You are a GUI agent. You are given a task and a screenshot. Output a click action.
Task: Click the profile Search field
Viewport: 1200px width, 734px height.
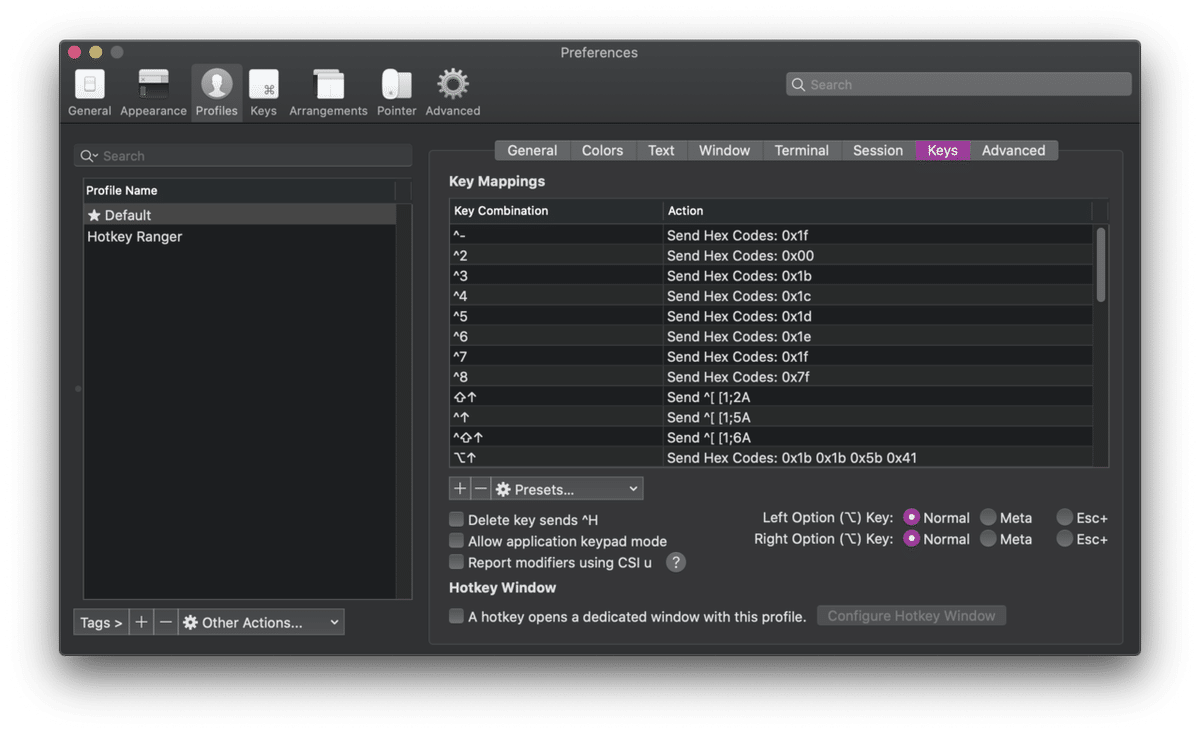tap(243, 156)
